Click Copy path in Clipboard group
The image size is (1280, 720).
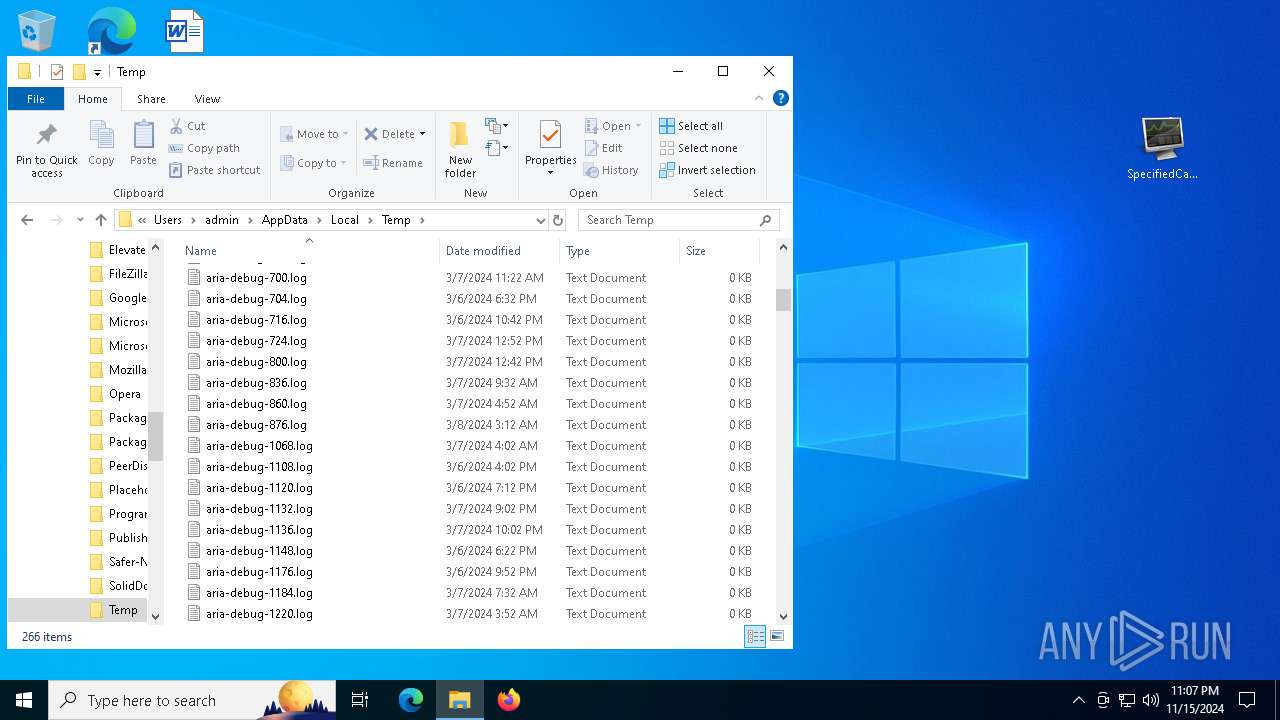(204, 148)
